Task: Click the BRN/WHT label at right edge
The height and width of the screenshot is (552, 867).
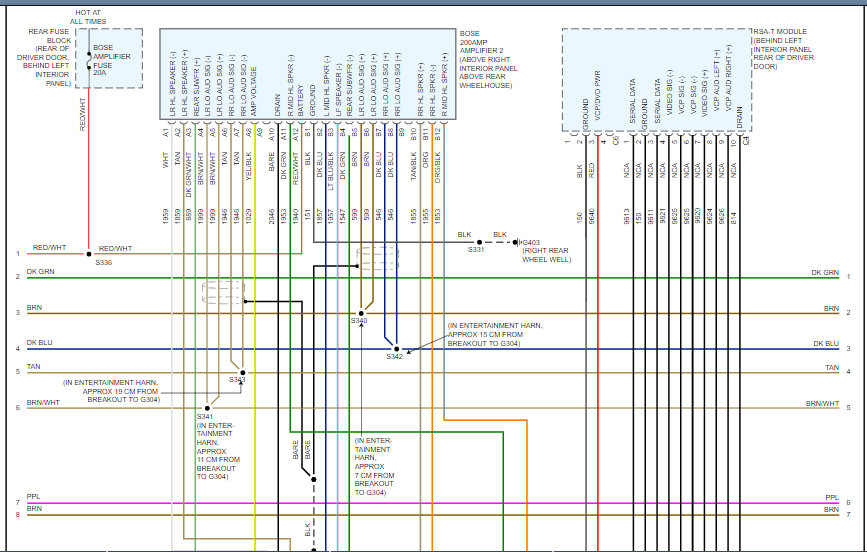Action: [822, 404]
